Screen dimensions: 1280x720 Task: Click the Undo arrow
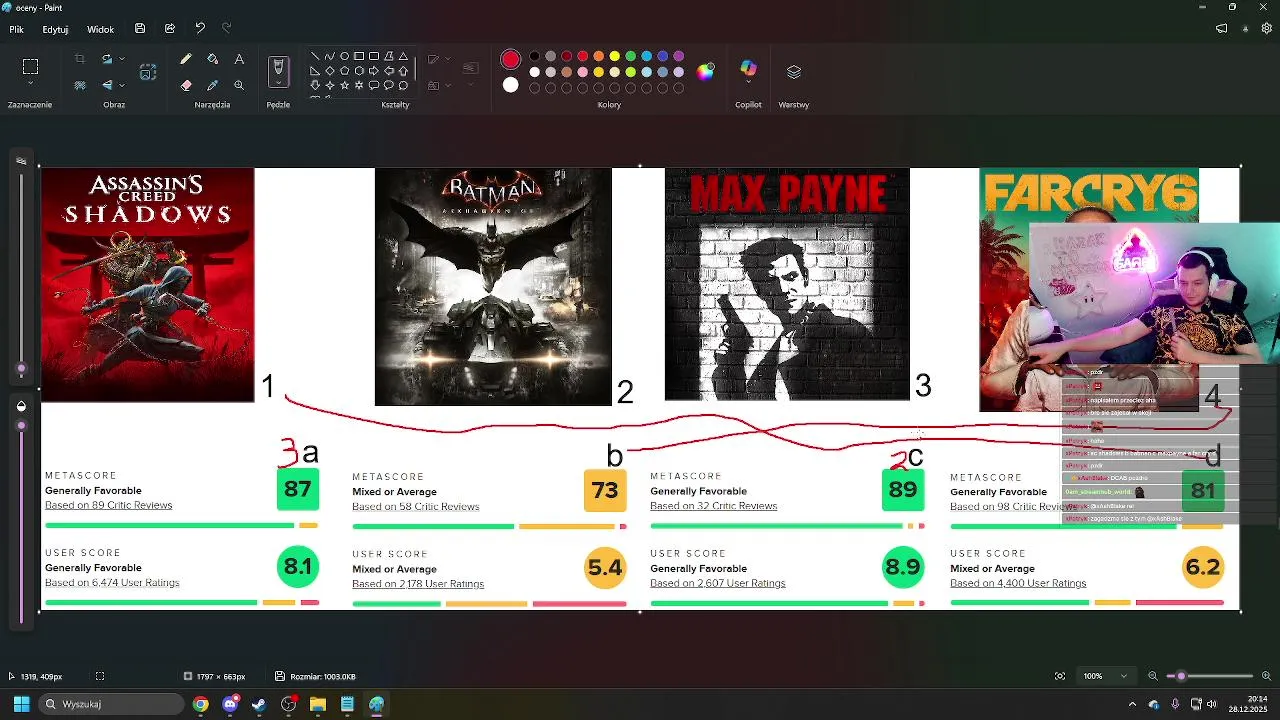coord(200,29)
